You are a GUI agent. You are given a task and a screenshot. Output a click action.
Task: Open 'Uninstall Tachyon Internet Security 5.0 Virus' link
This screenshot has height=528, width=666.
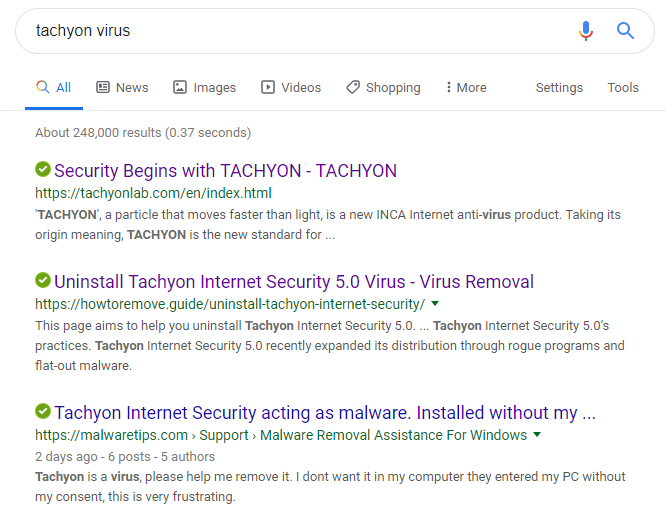(x=294, y=282)
